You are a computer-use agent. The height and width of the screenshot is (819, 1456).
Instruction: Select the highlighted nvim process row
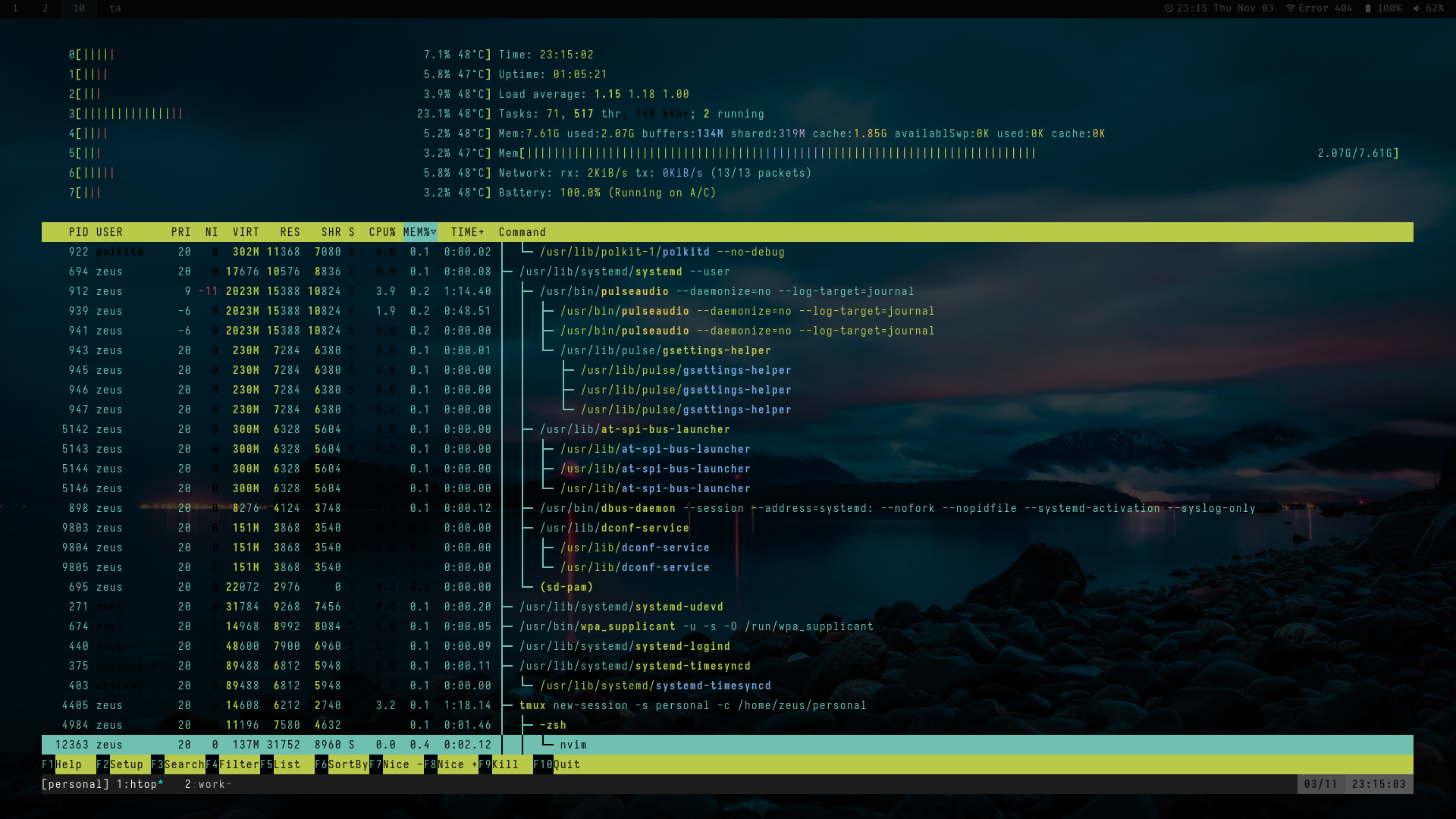click(727, 745)
